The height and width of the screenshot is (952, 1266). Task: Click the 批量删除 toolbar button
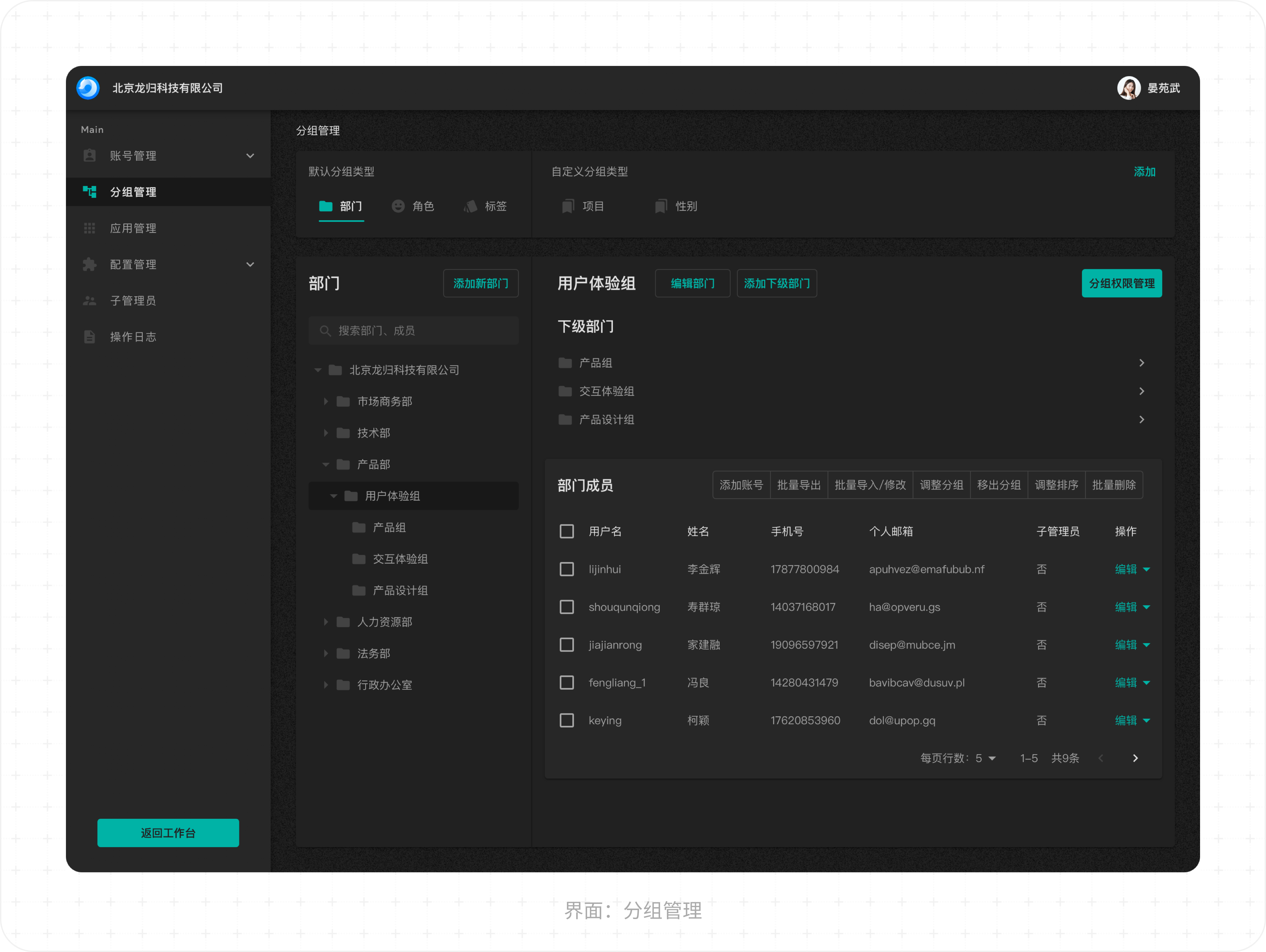click(1114, 485)
